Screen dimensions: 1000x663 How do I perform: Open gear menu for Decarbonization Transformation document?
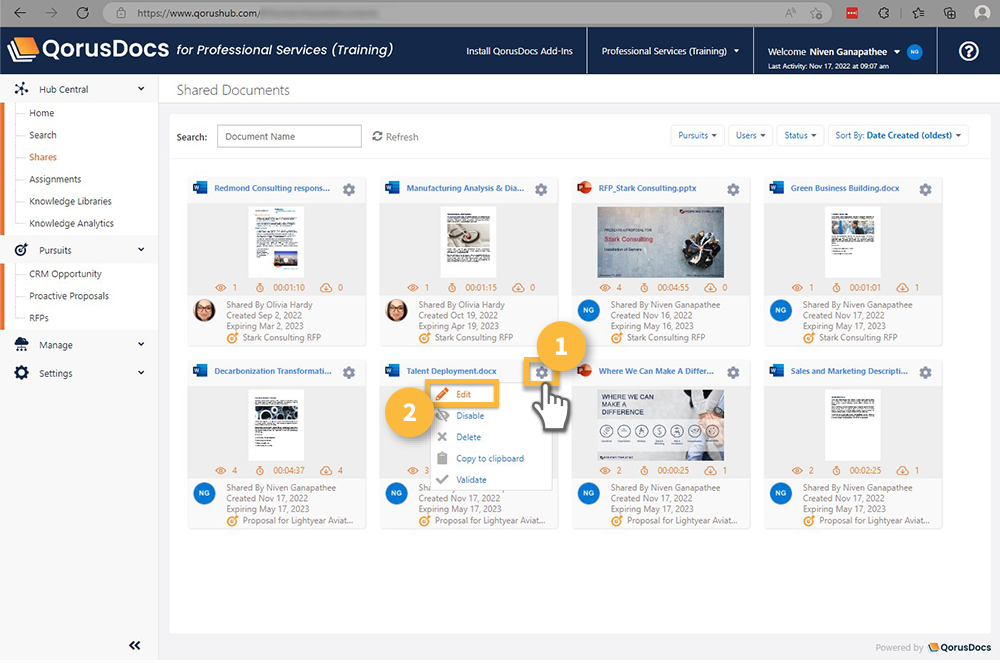(x=349, y=372)
